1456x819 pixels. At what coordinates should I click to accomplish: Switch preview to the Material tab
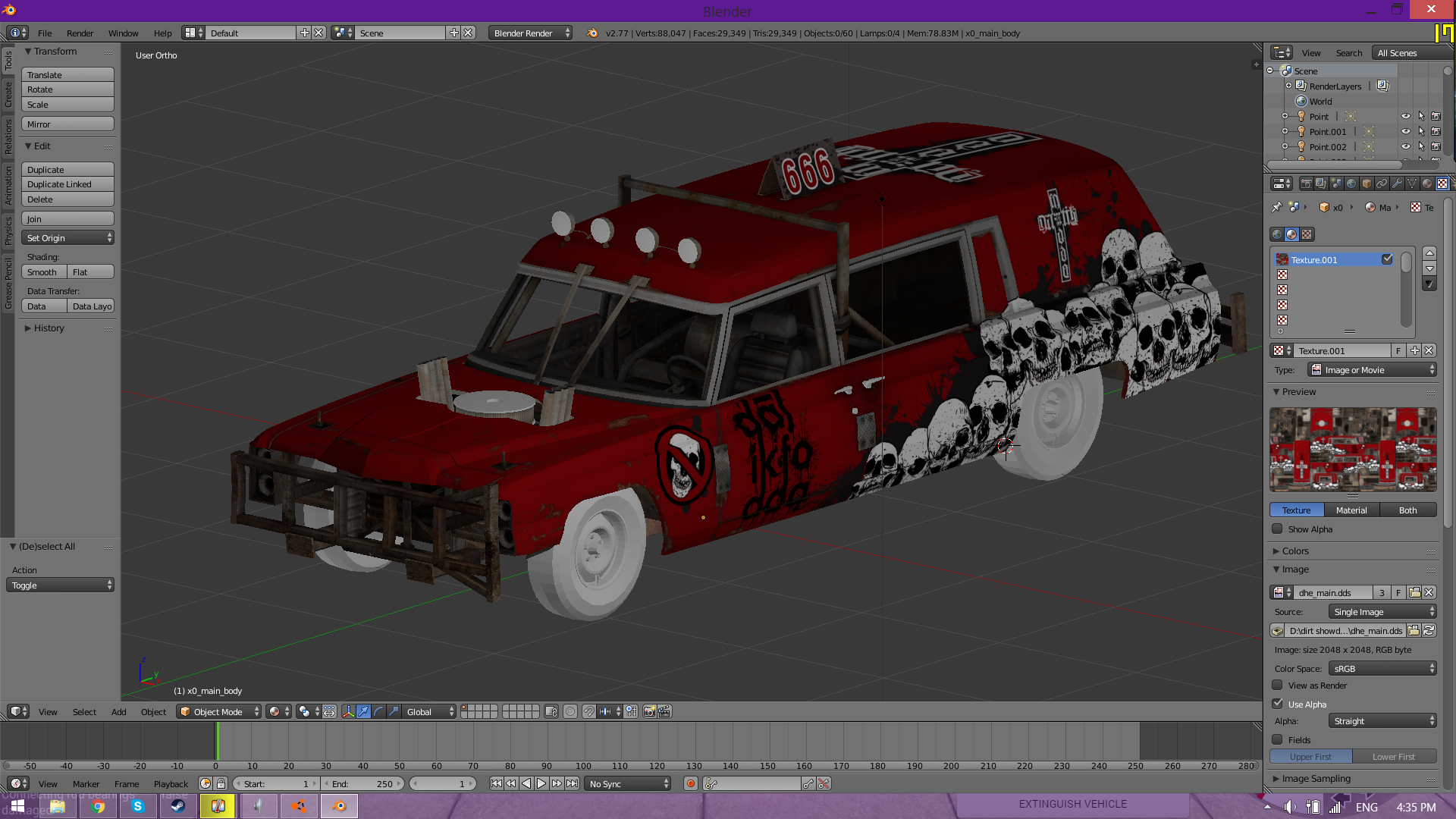coord(1351,510)
